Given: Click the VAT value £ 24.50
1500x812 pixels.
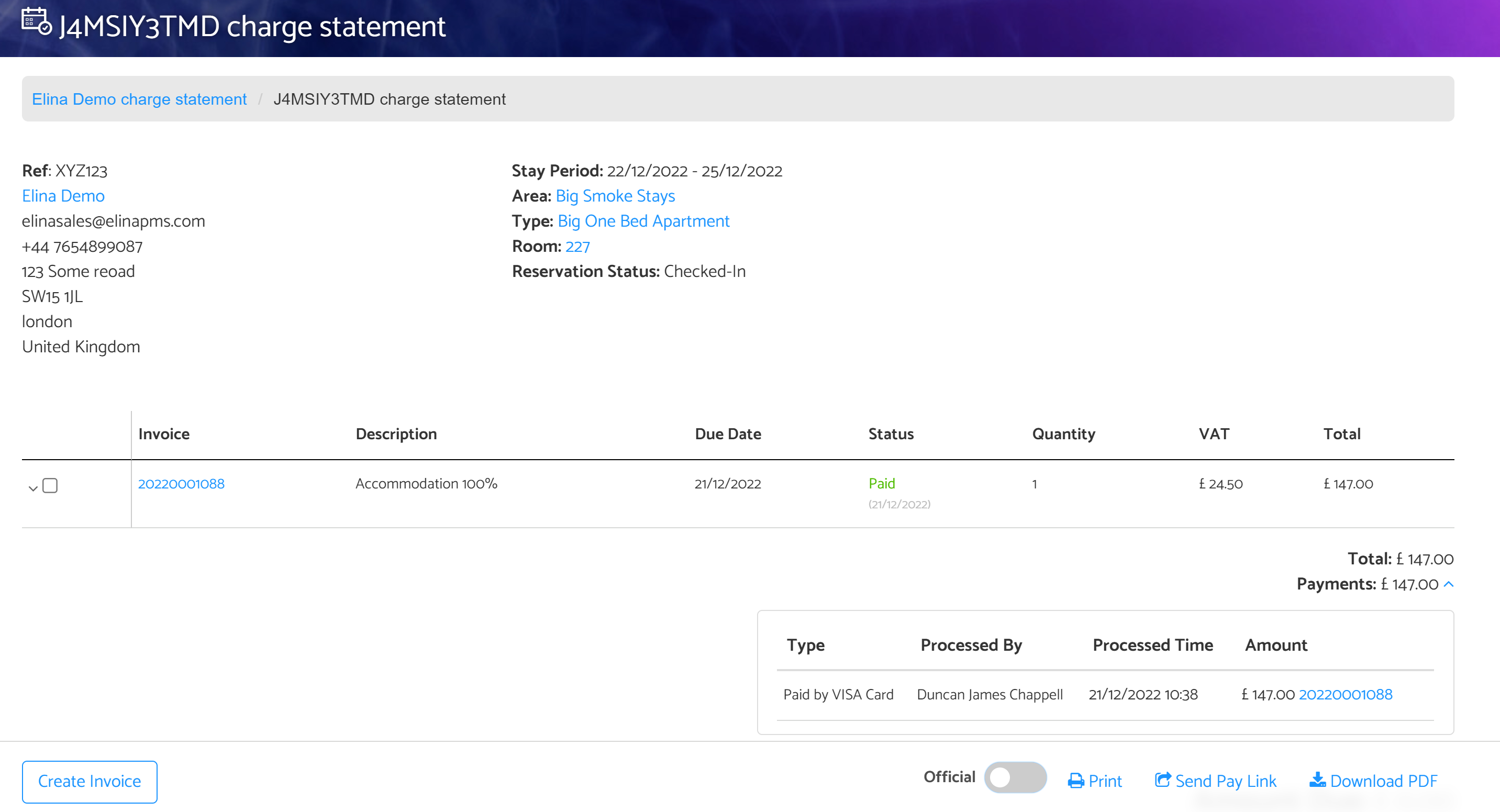Looking at the screenshot, I should click(1220, 484).
